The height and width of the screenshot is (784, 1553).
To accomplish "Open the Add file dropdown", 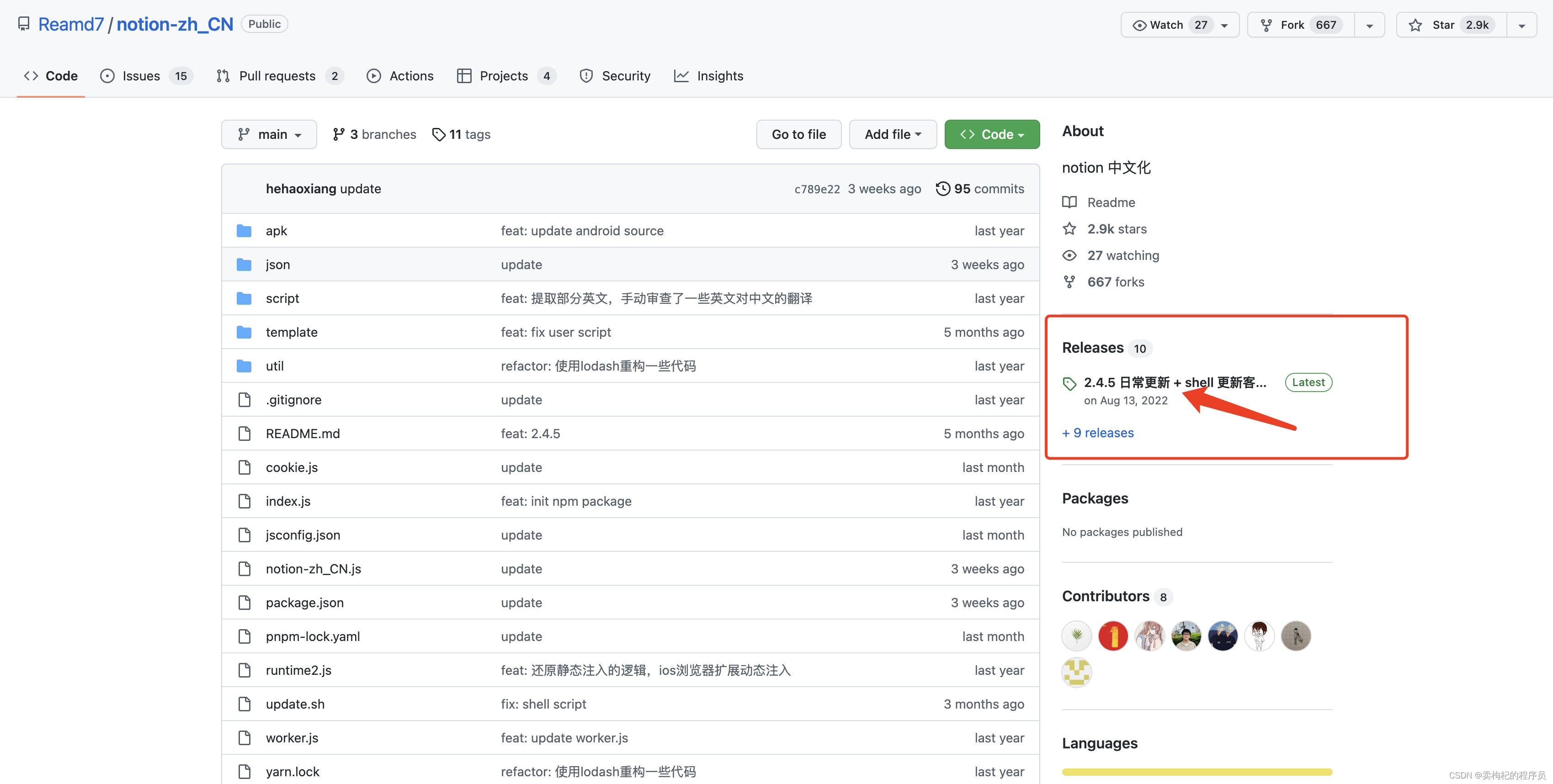I will 893,134.
